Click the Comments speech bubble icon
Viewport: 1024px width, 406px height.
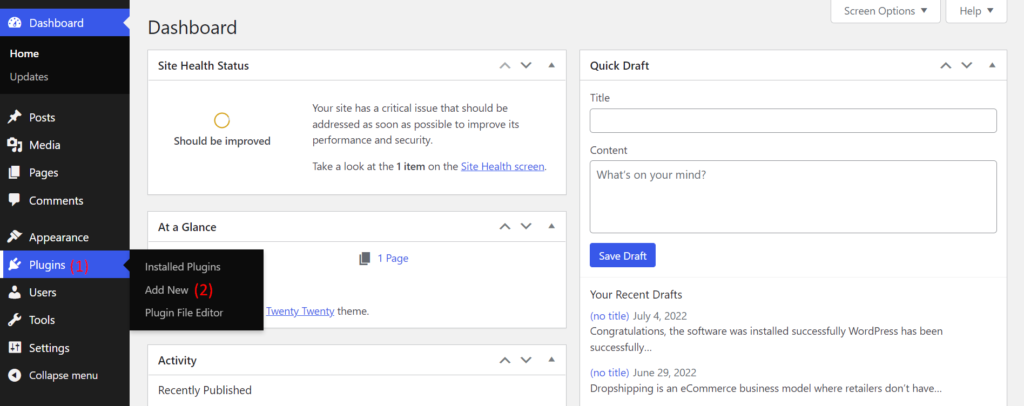14,200
